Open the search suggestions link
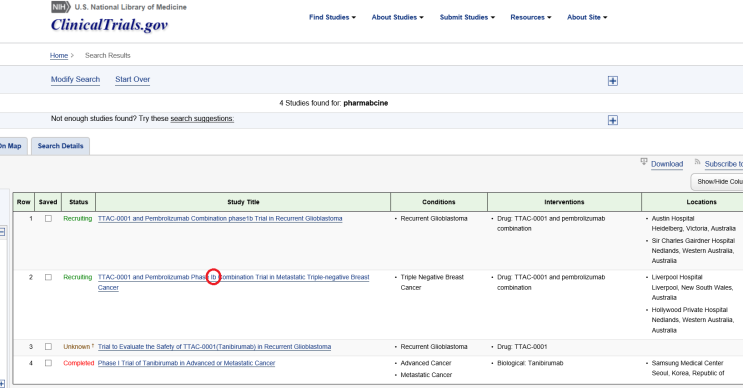 coord(202,118)
